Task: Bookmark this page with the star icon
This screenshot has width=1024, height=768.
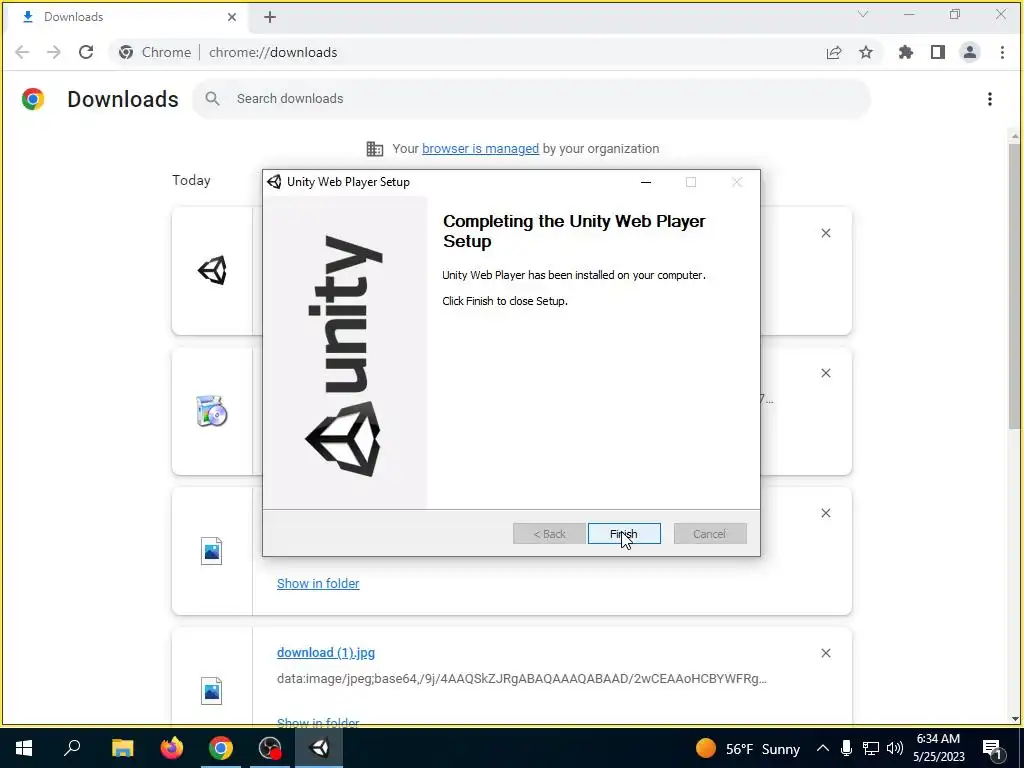Action: [866, 52]
